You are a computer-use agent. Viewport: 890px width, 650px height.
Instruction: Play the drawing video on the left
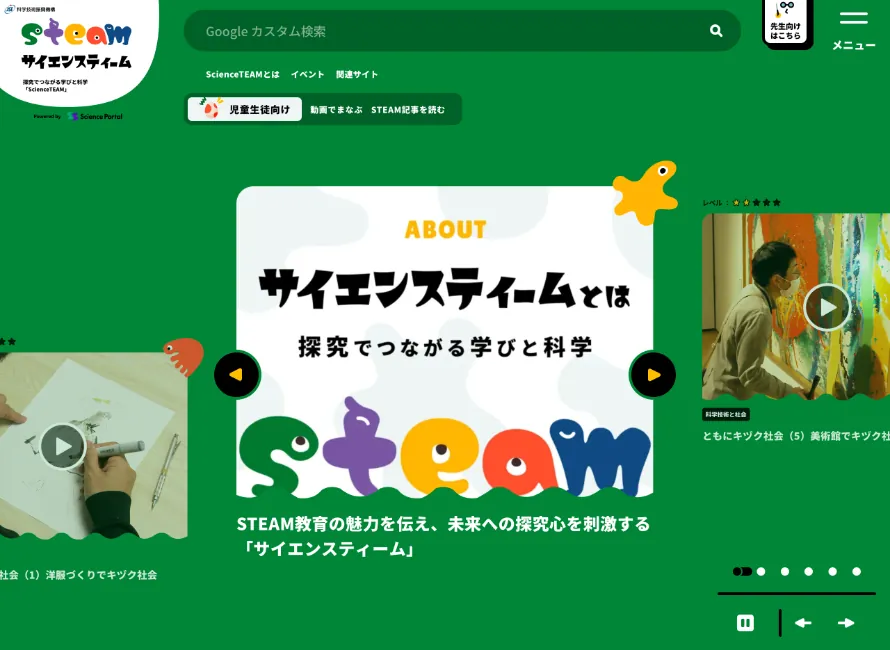(62, 446)
